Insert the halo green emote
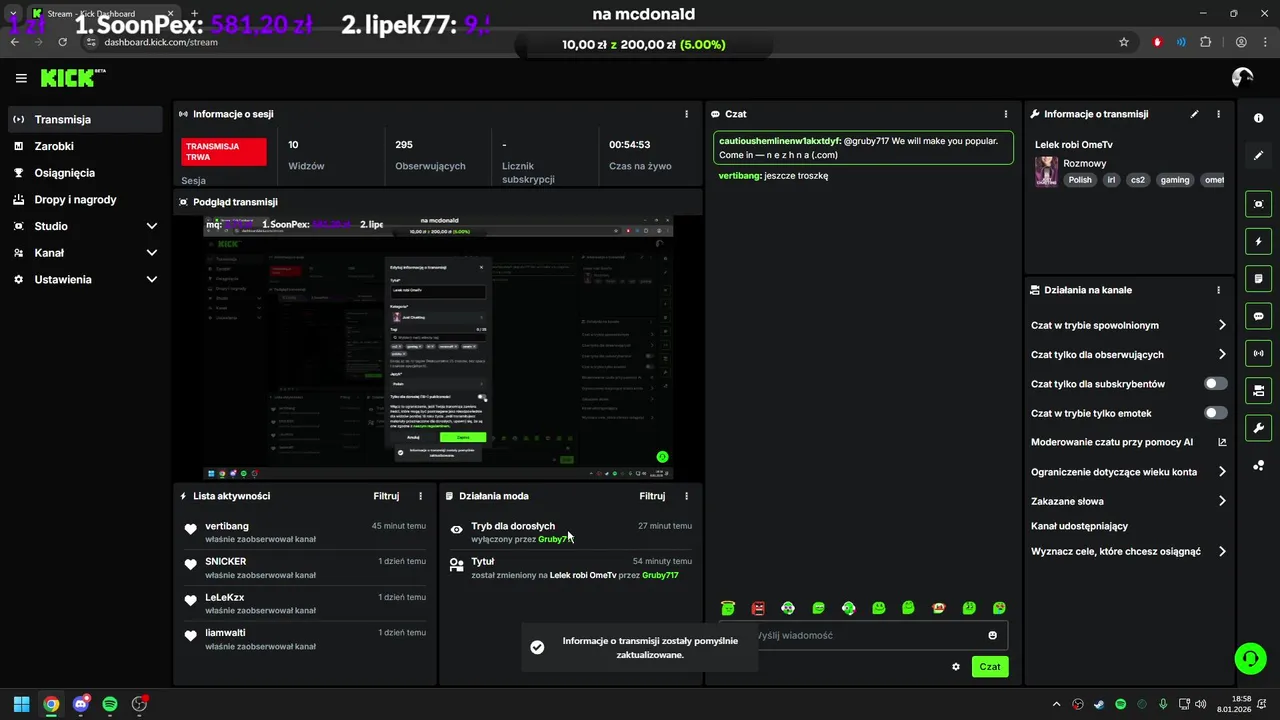The height and width of the screenshot is (720, 1280). point(728,608)
